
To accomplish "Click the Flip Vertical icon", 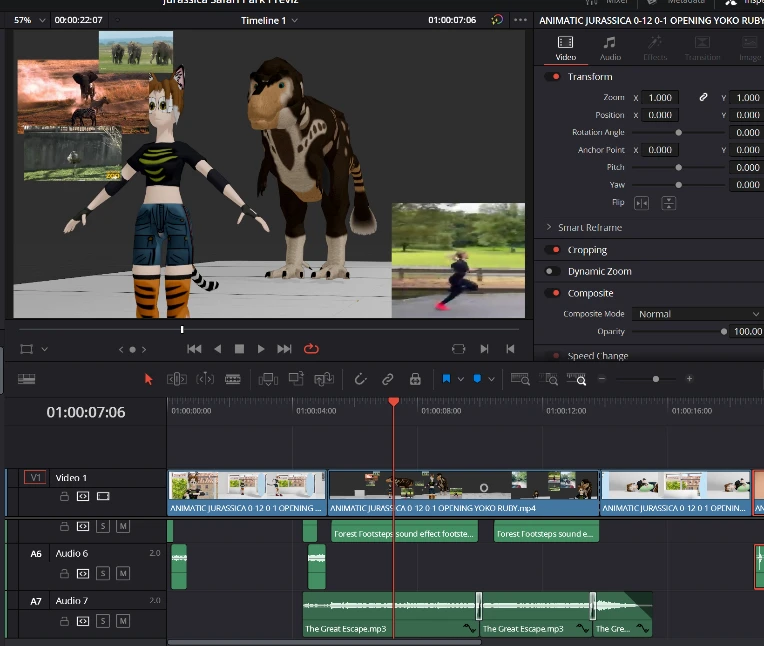I will coord(668,203).
